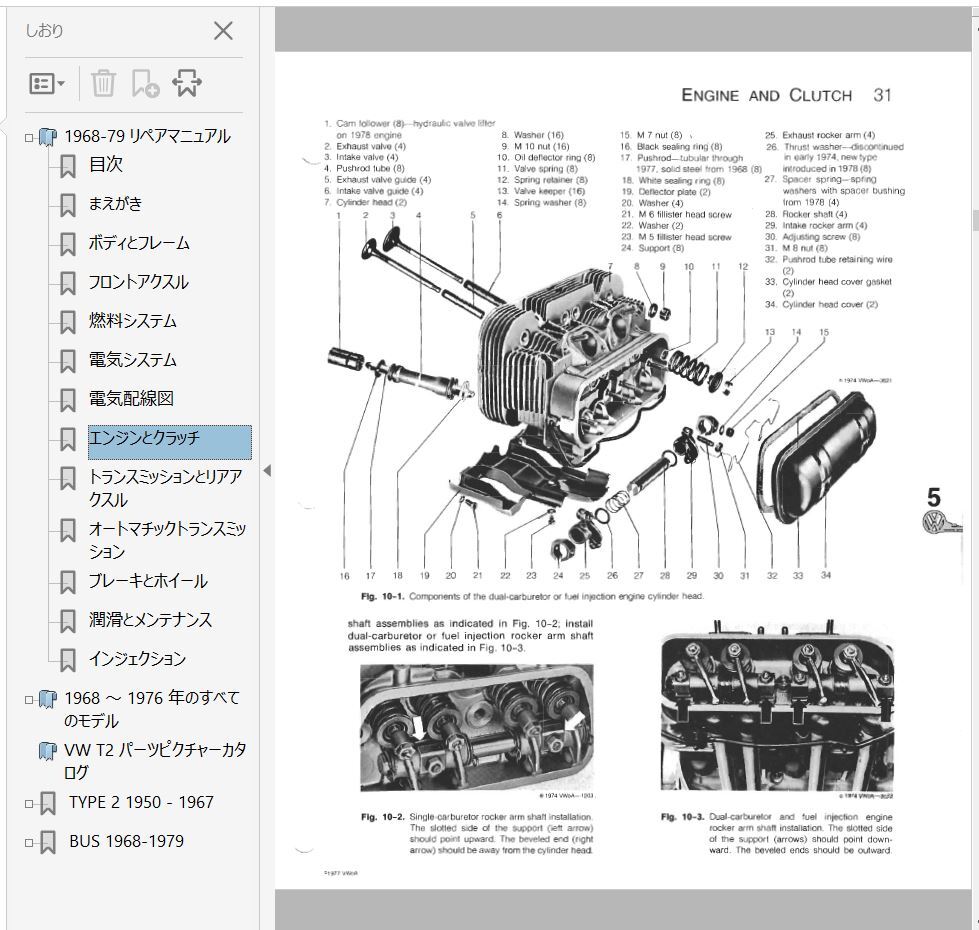Open the 目次 bookmark
This screenshot has width=979, height=930.
(106, 164)
